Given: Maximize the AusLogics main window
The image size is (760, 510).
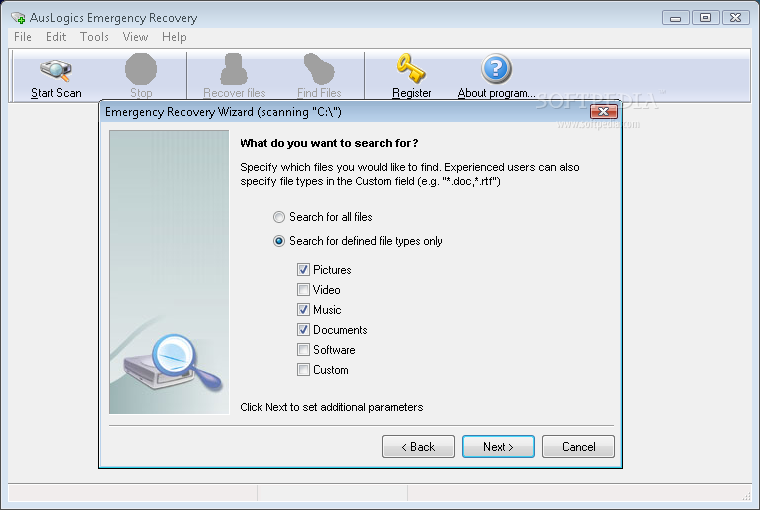Looking at the screenshot, I should [705, 18].
